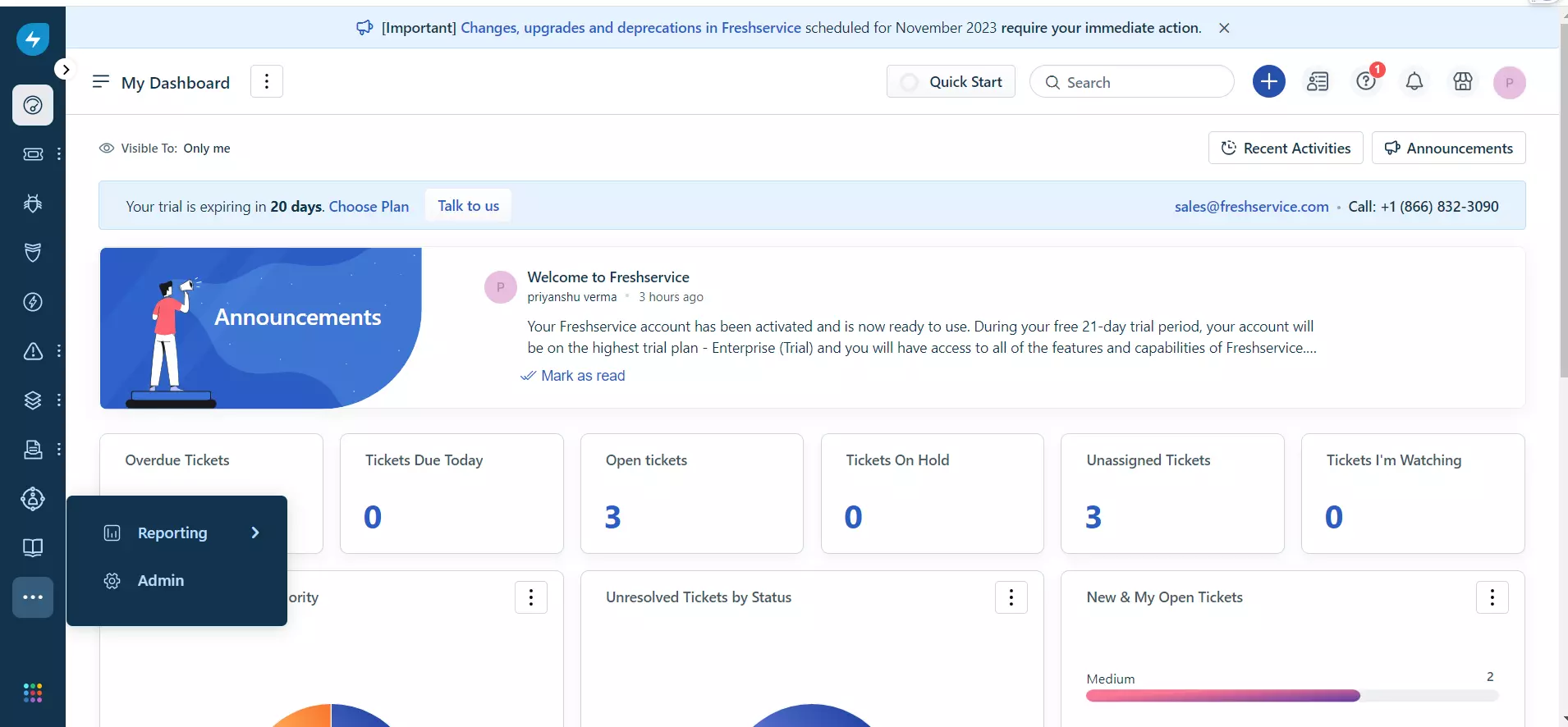
Task: Open the marketplace apps icon in header
Action: pyautogui.click(x=1463, y=81)
